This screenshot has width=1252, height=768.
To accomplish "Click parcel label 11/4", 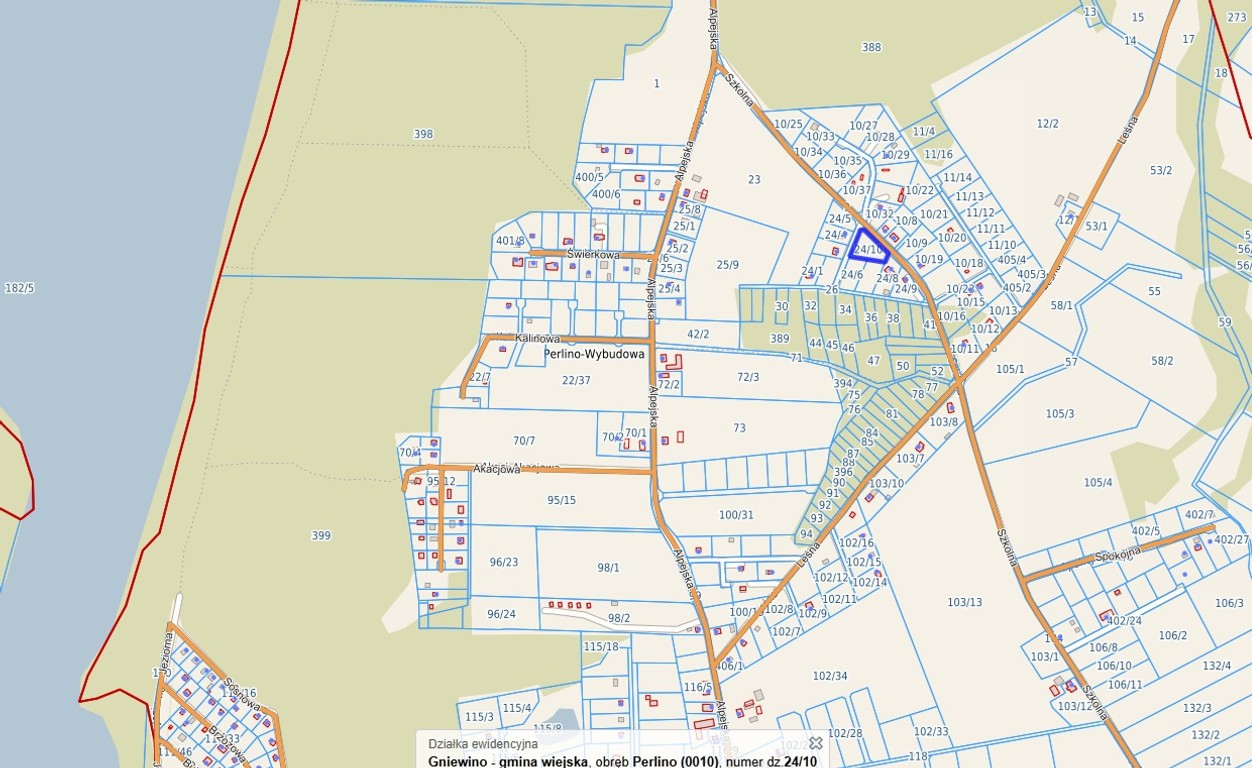I will coord(924,132).
